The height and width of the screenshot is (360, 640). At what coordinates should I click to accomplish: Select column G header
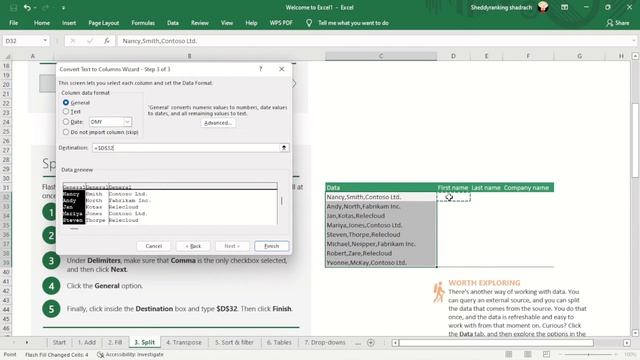pyautogui.click(x=579, y=56)
